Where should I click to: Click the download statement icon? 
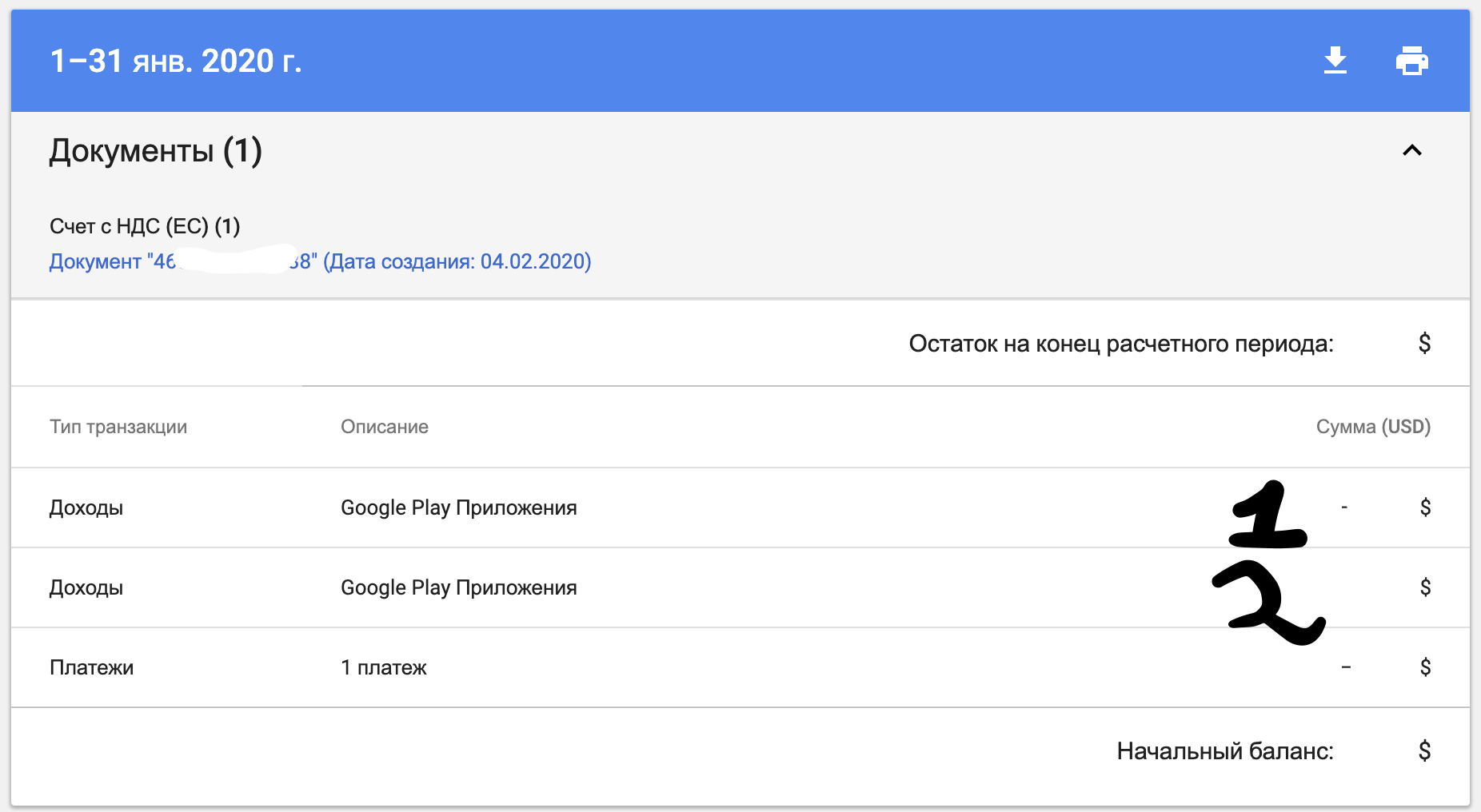[1335, 59]
